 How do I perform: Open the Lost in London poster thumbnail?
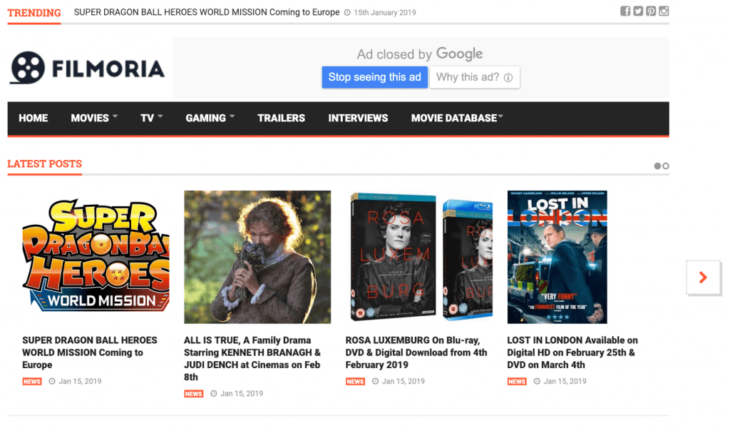tap(557, 257)
